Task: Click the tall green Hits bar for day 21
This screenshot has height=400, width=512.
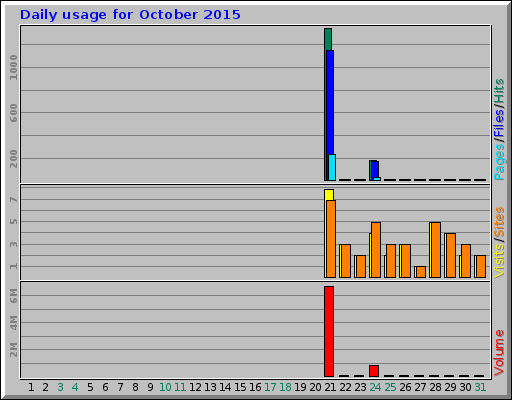Action: [328, 39]
